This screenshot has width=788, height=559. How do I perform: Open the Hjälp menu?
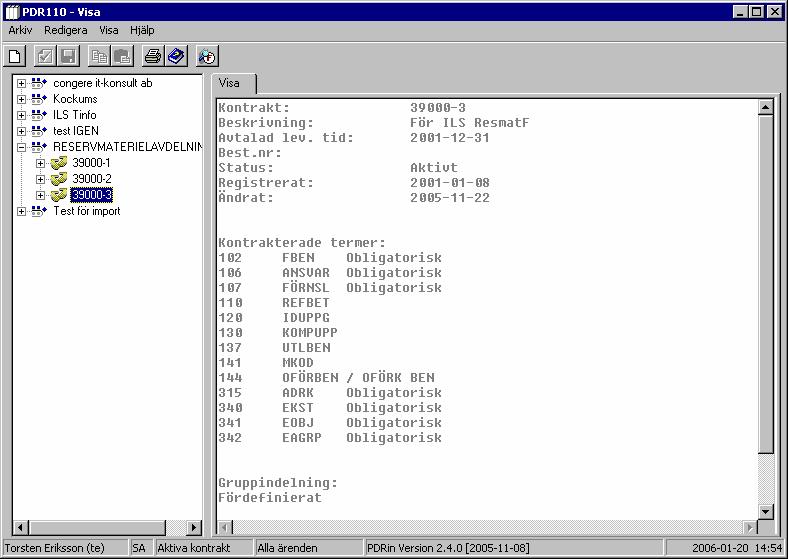tap(142, 30)
